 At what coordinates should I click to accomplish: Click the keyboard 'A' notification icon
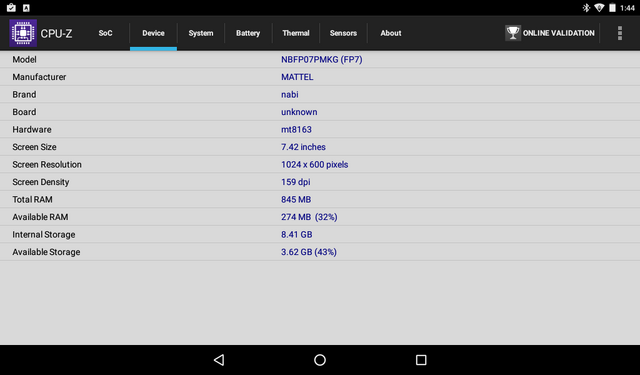click(26, 8)
